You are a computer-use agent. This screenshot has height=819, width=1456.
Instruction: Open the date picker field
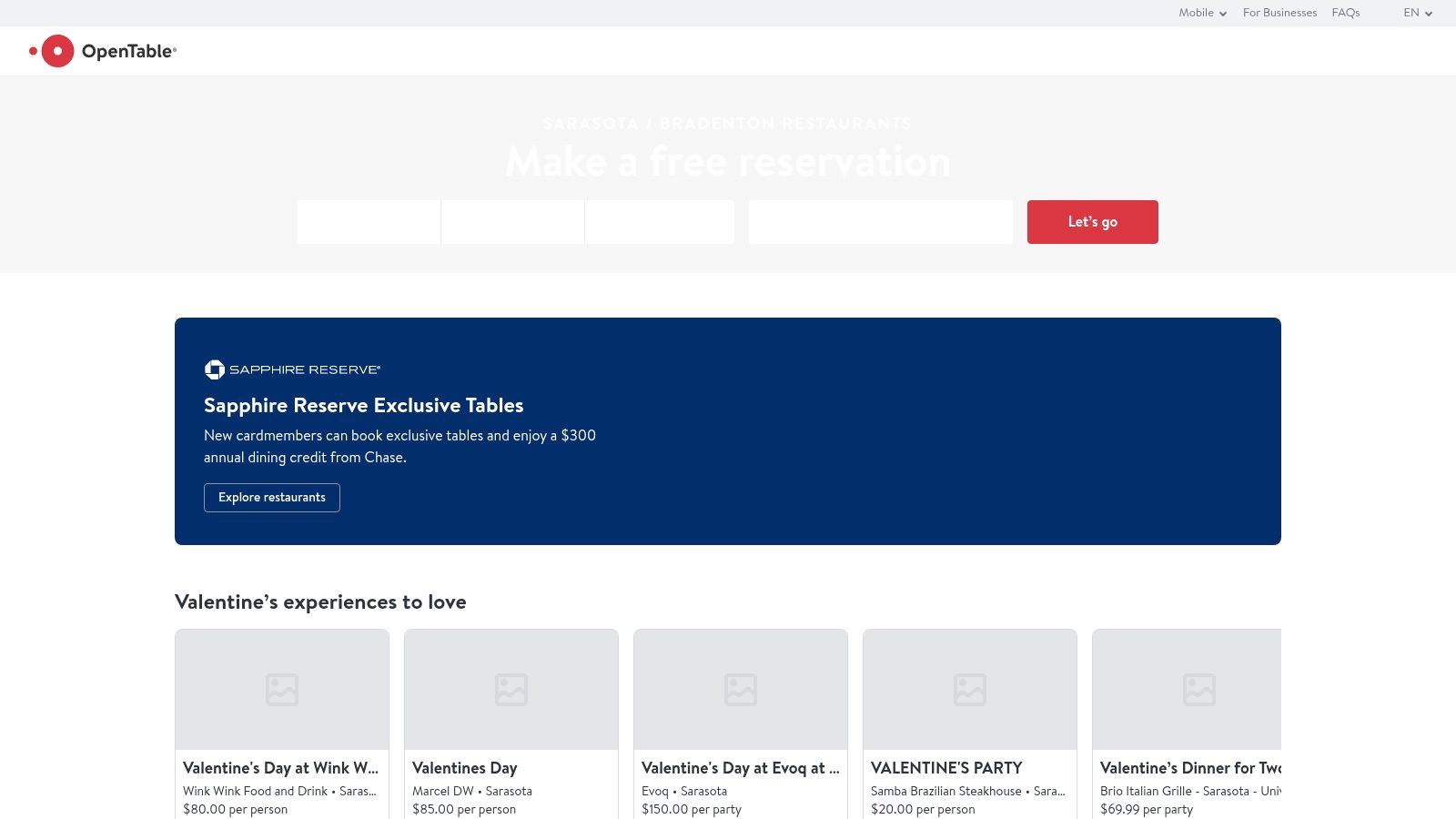tap(369, 222)
